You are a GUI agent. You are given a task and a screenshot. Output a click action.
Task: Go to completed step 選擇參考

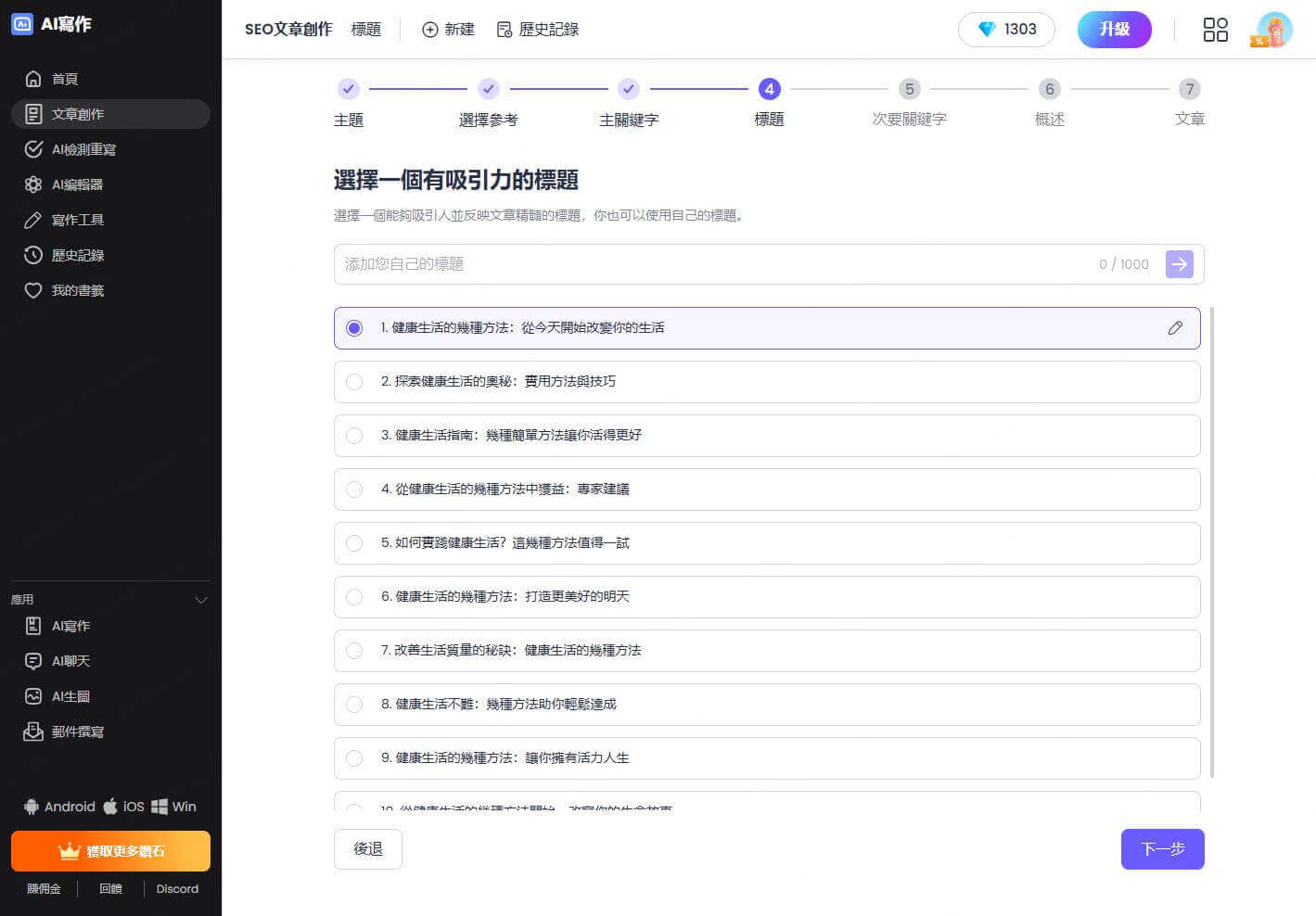pyautogui.click(x=489, y=89)
